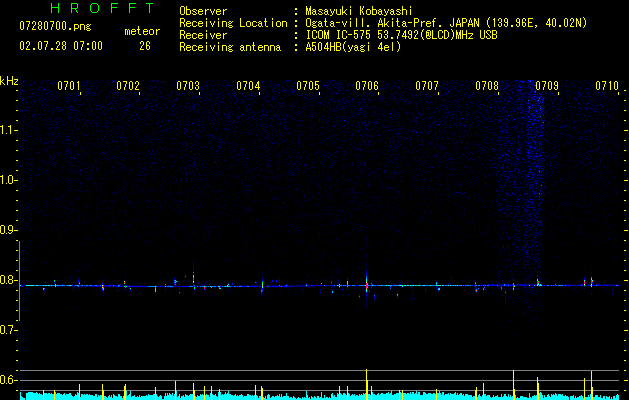
Task: Click the Receiving Location label
Action: 233,23
